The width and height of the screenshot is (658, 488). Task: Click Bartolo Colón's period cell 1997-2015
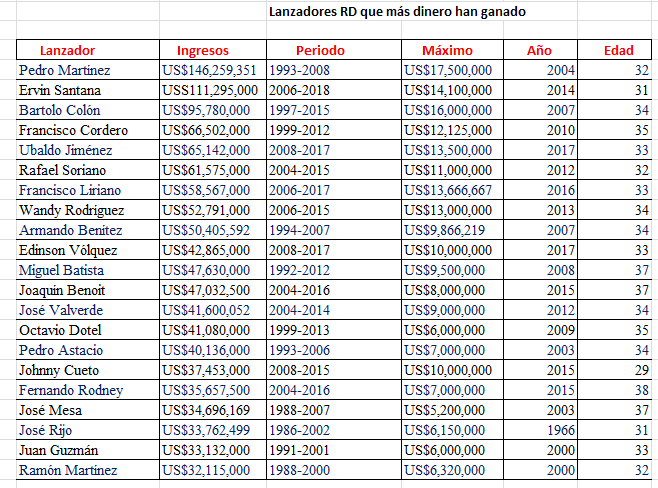pyautogui.click(x=301, y=110)
